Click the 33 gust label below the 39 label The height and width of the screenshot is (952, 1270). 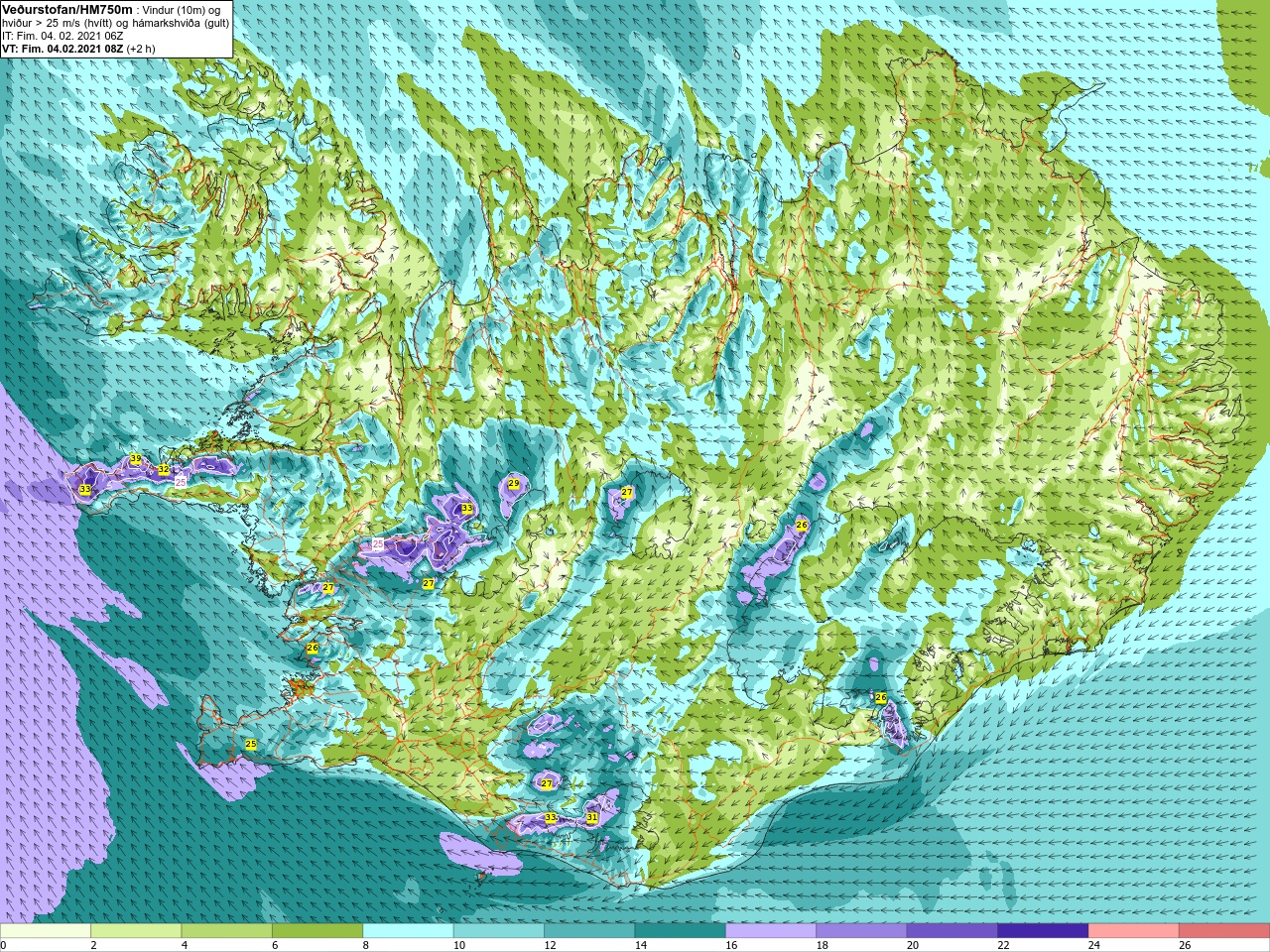click(x=85, y=490)
